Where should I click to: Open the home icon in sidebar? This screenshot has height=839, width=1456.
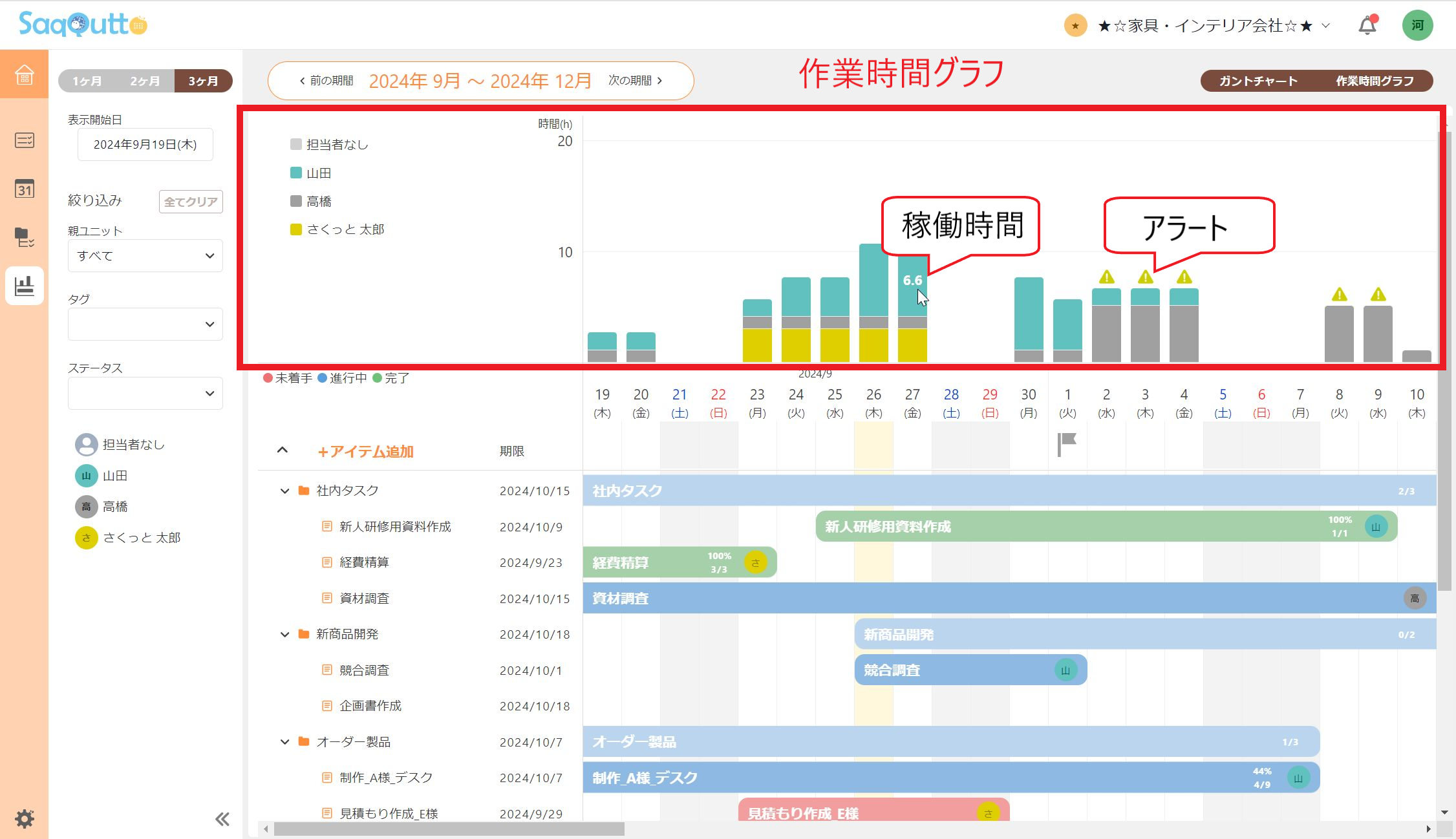tap(24, 74)
